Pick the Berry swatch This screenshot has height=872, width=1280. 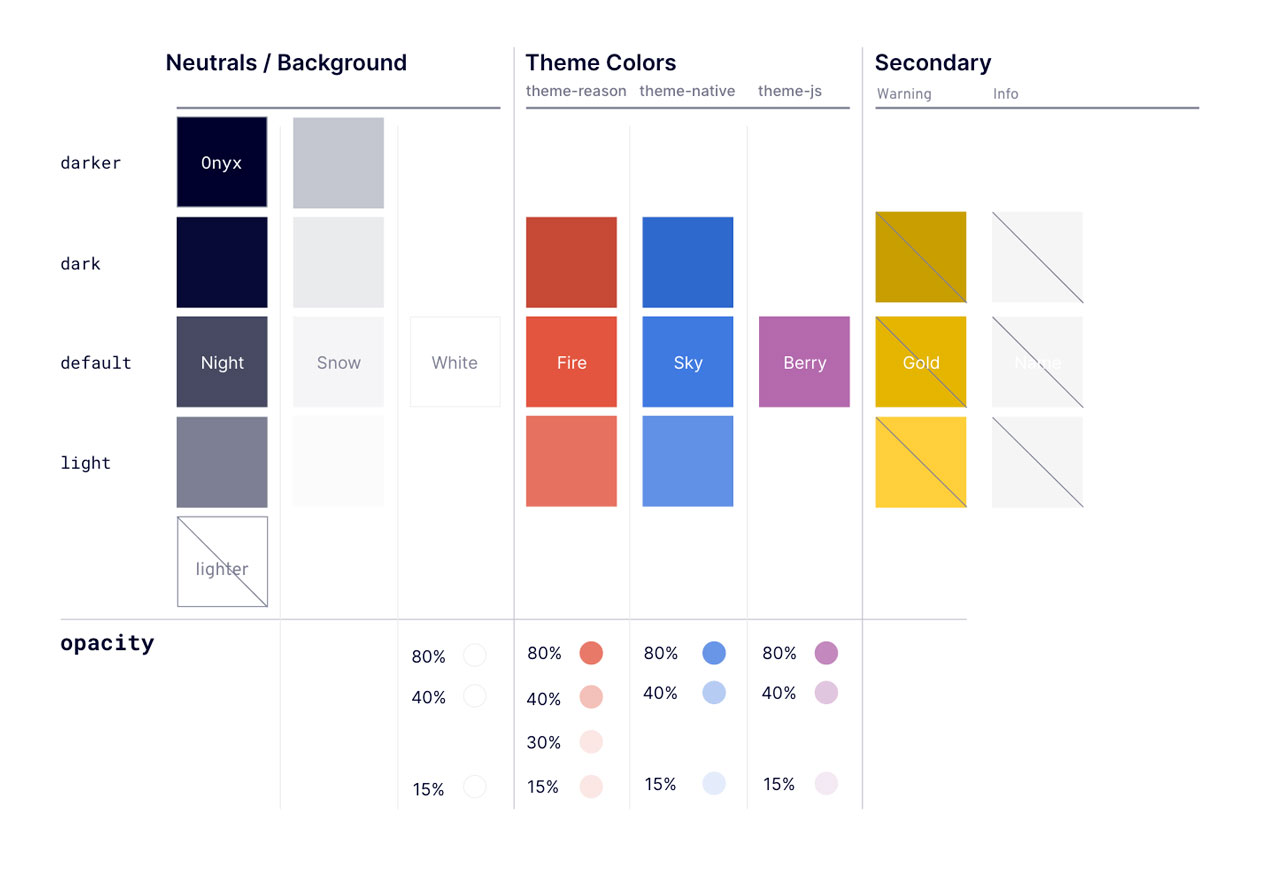(804, 362)
